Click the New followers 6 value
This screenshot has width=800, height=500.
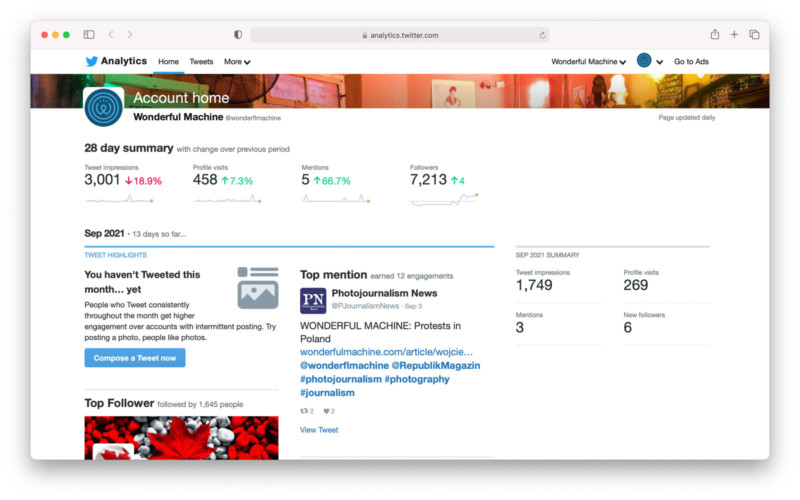(x=628, y=328)
